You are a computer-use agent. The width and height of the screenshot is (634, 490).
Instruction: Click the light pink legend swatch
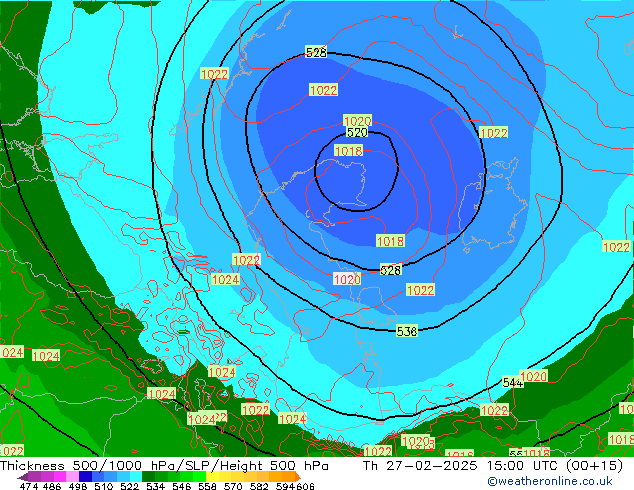72,477
